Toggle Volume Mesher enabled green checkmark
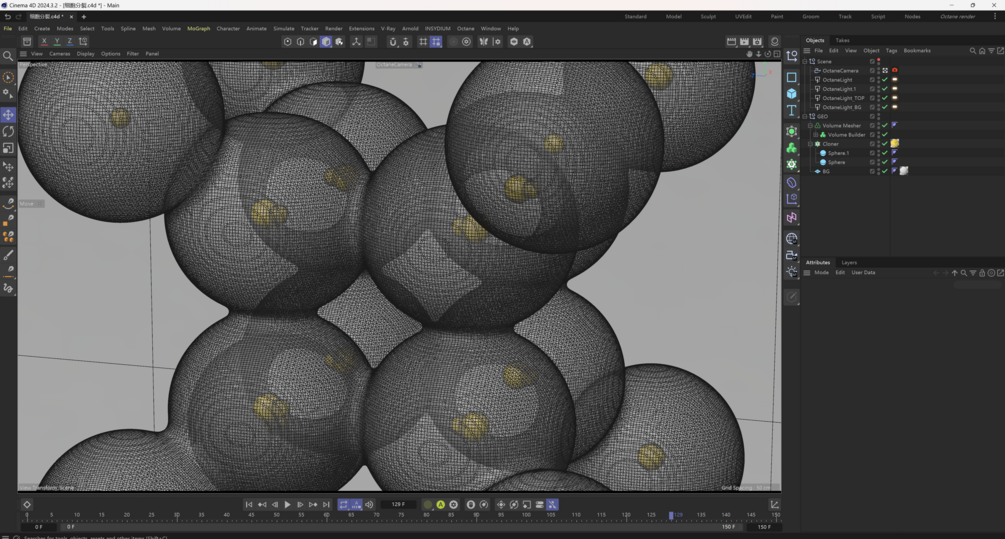The image size is (1005, 539). pyautogui.click(x=885, y=126)
